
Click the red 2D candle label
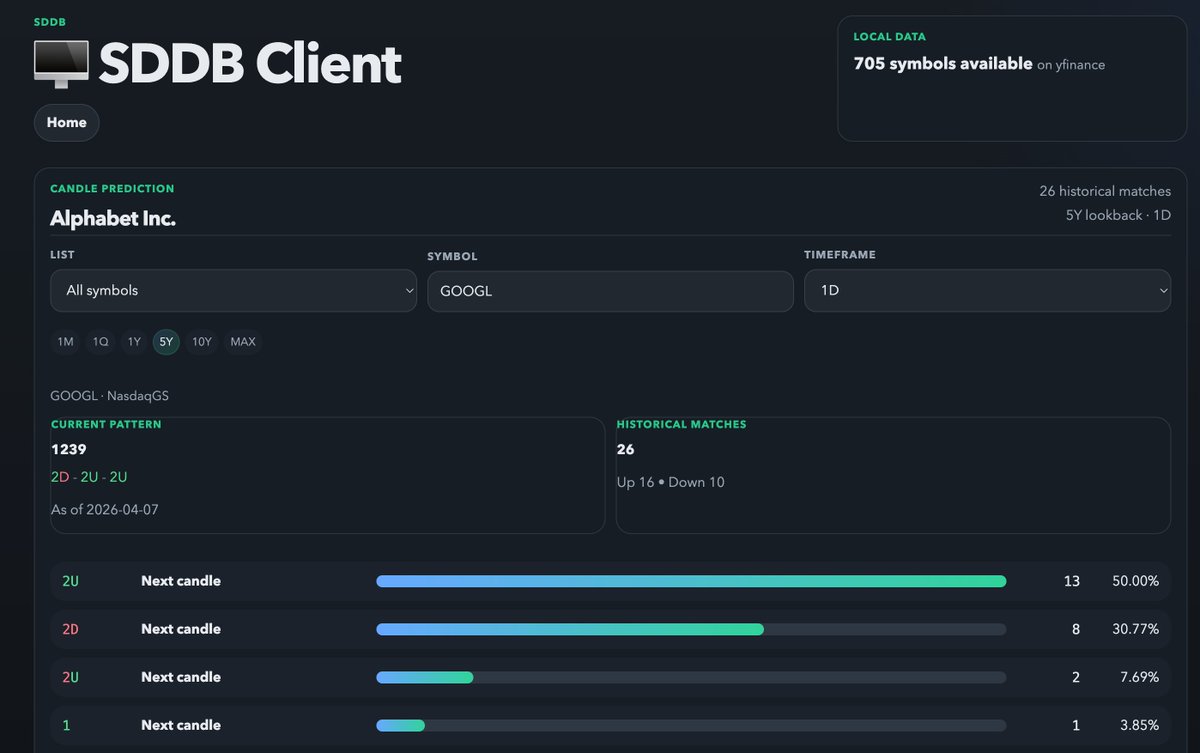click(x=70, y=629)
